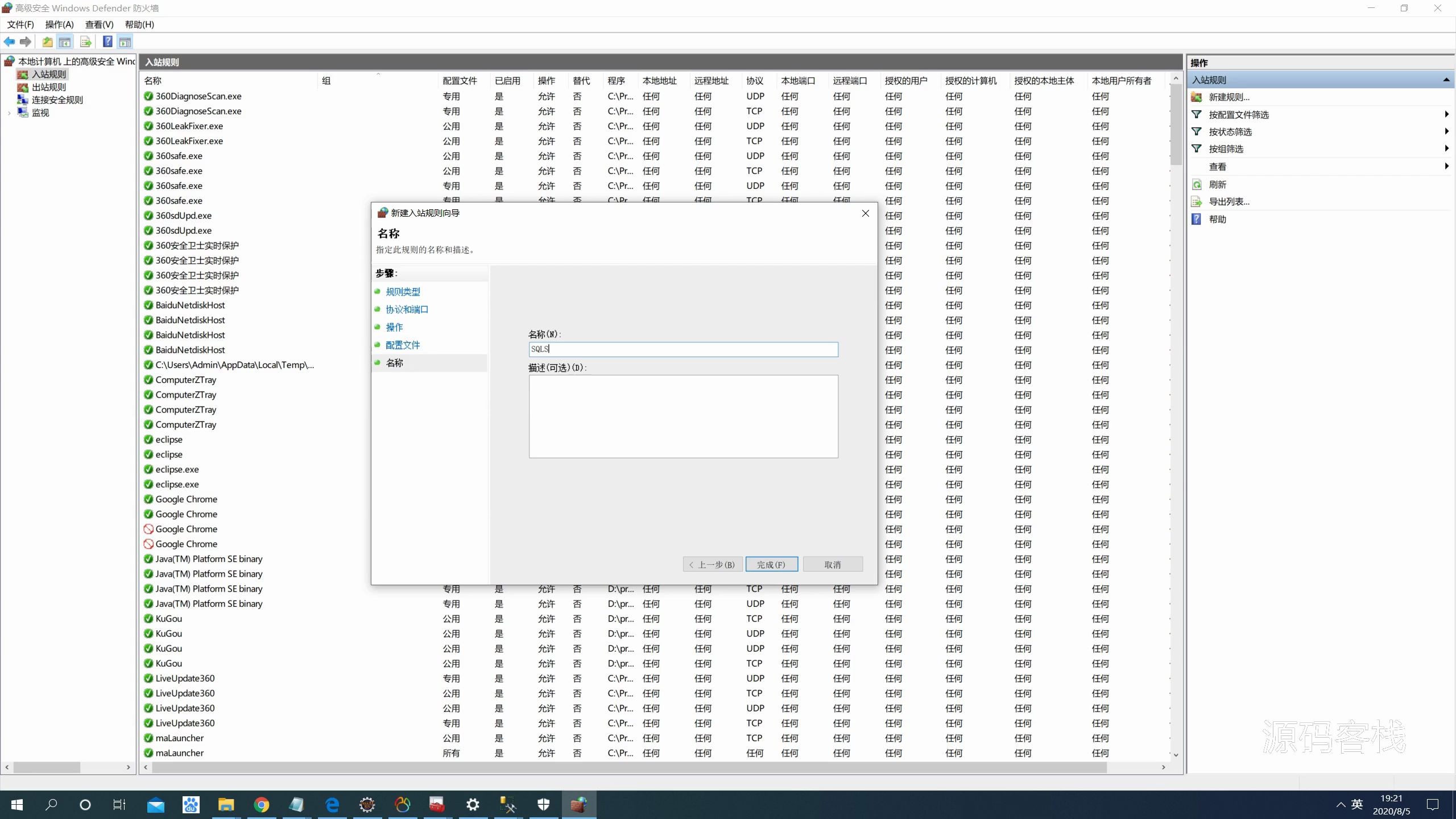Screen dimensions: 1456x819
Task: Open the Mail app on the taskbar
Action: [x=155, y=805]
